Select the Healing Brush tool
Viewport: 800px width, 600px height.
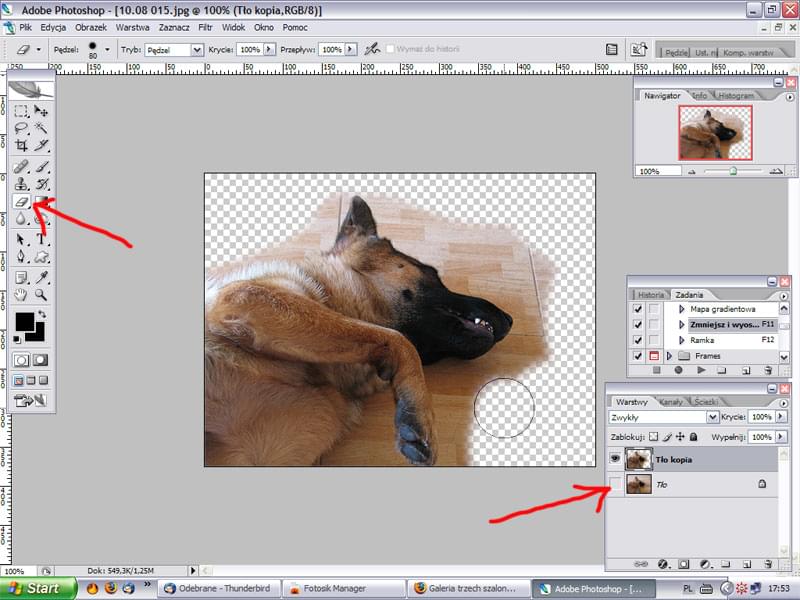21,167
